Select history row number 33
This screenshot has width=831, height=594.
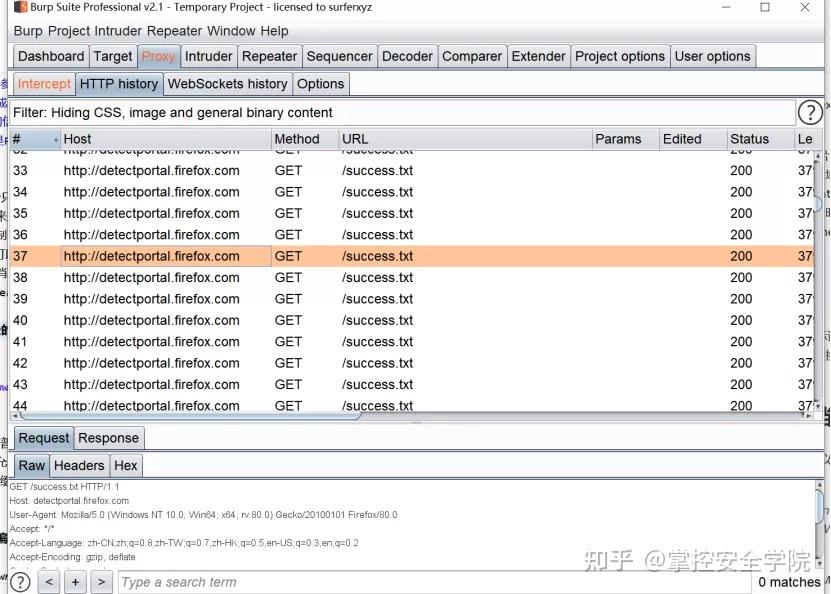[411, 171]
